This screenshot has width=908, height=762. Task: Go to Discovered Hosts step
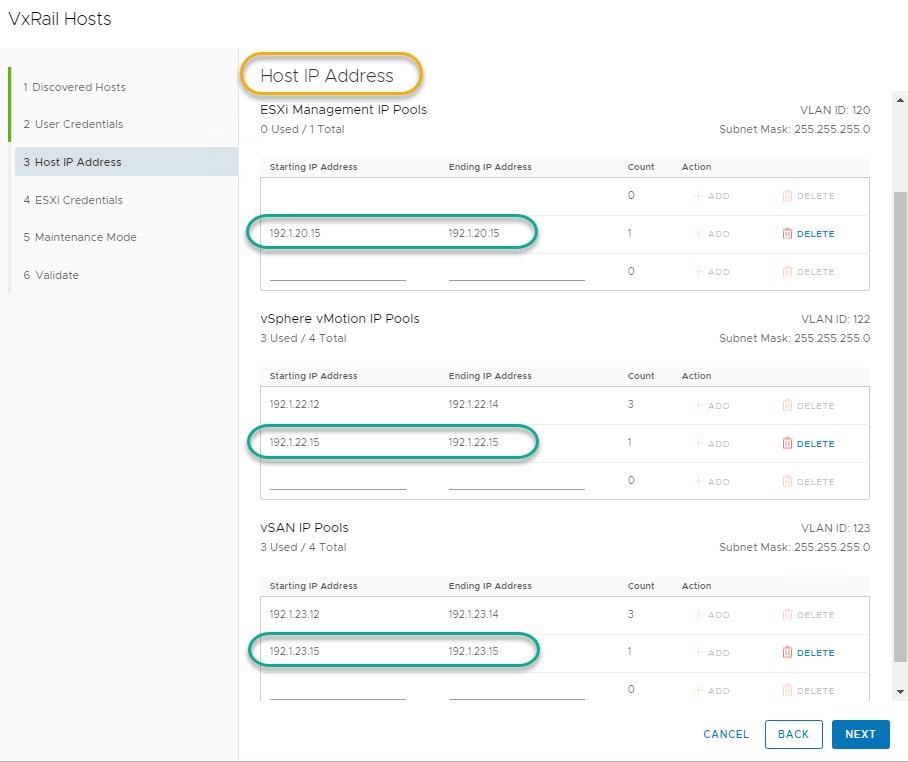point(79,87)
